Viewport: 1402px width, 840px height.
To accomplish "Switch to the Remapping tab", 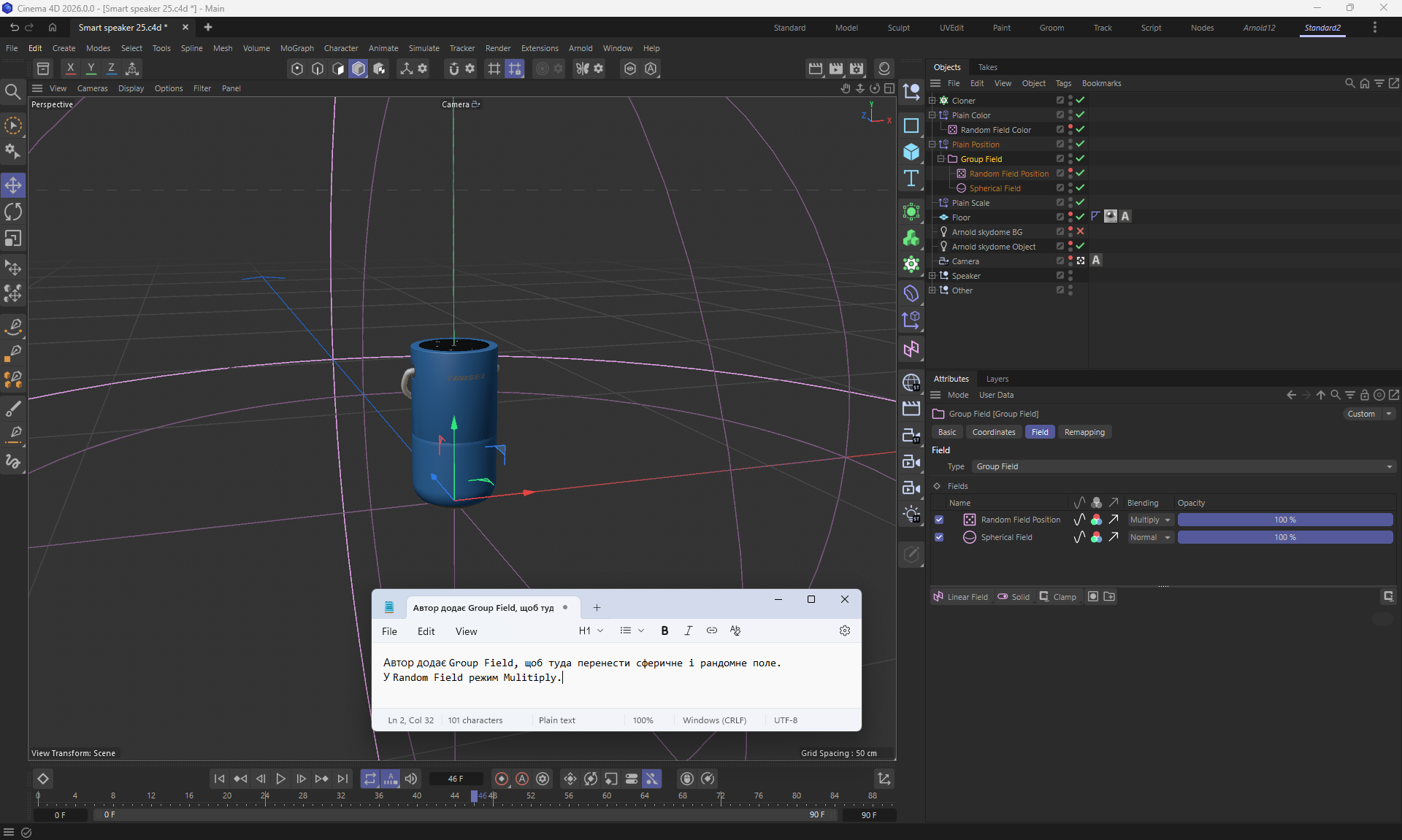I will (x=1084, y=432).
